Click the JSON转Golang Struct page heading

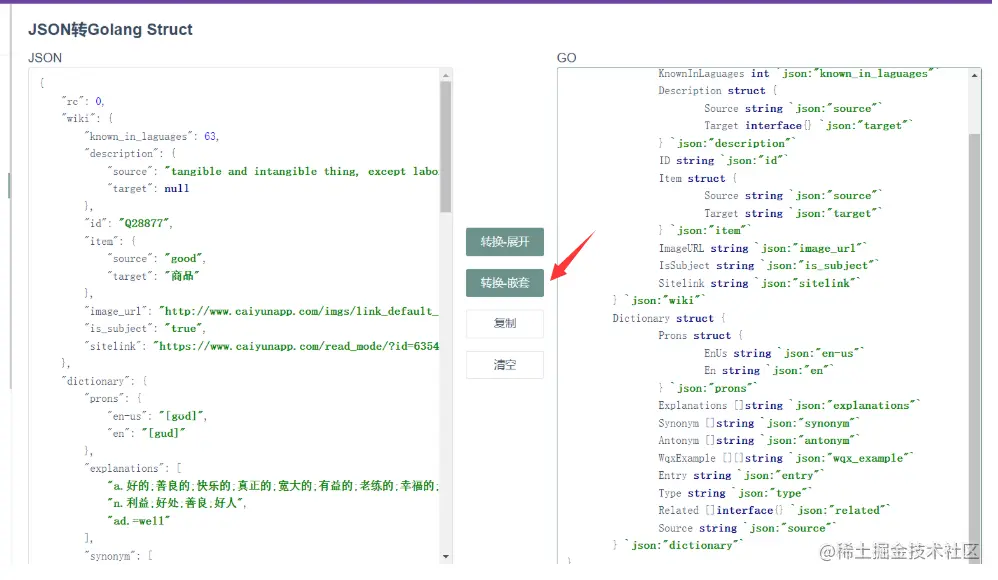coord(110,29)
